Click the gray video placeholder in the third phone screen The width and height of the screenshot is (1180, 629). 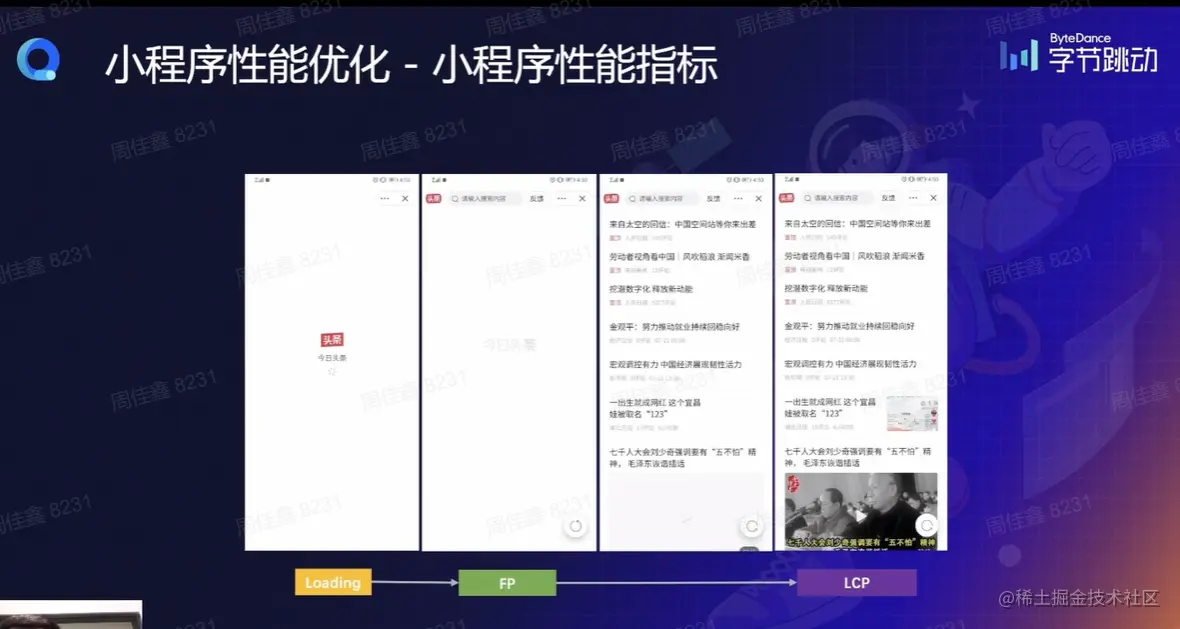point(686,512)
